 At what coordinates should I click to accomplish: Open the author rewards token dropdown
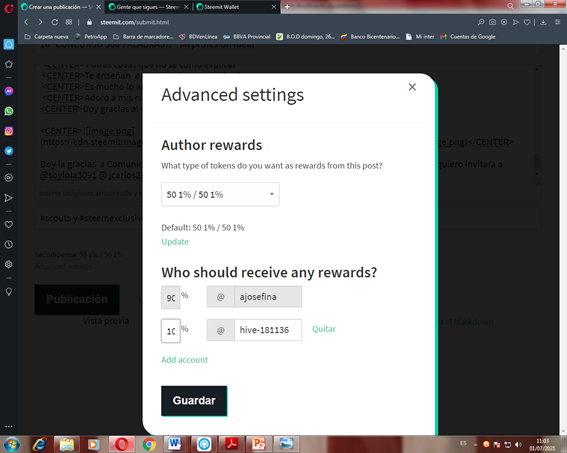[x=220, y=195]
